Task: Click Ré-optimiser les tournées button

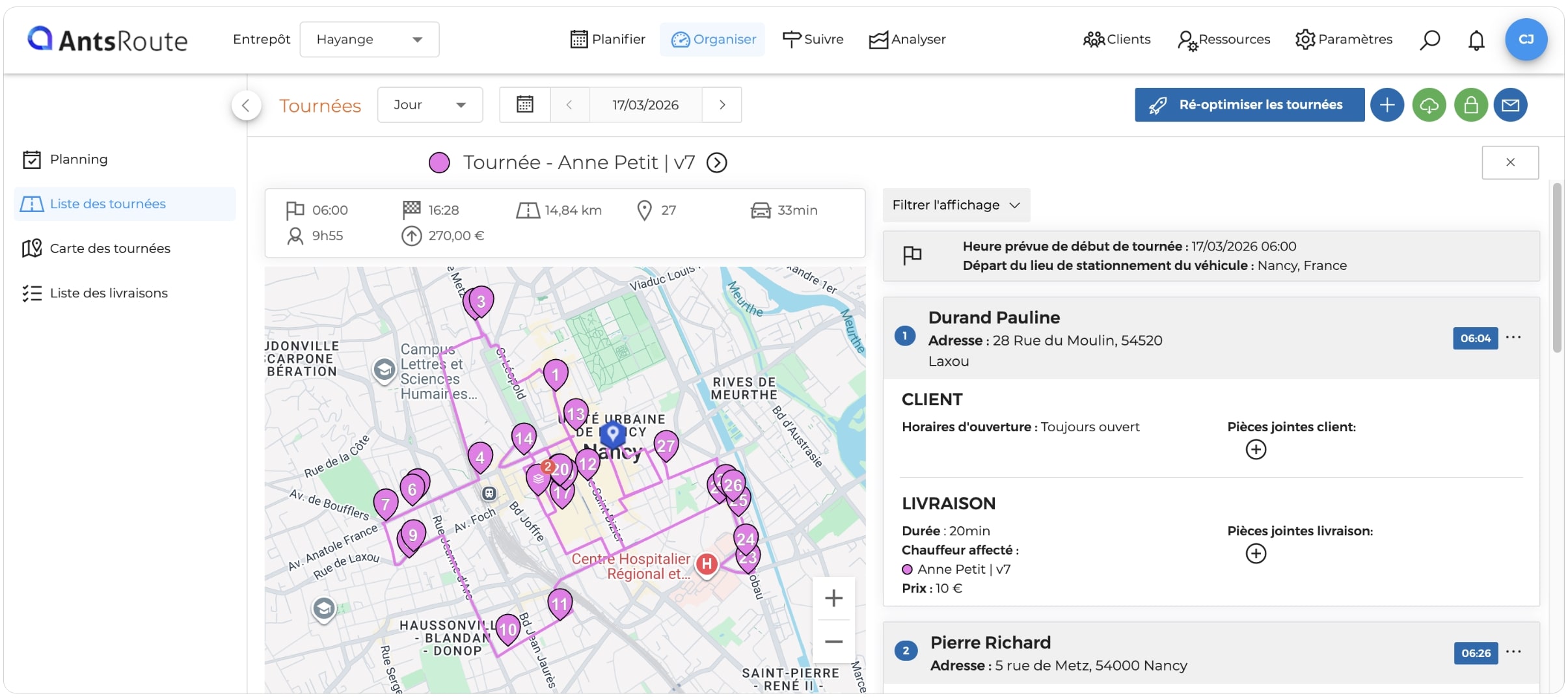Action: 1249,105
